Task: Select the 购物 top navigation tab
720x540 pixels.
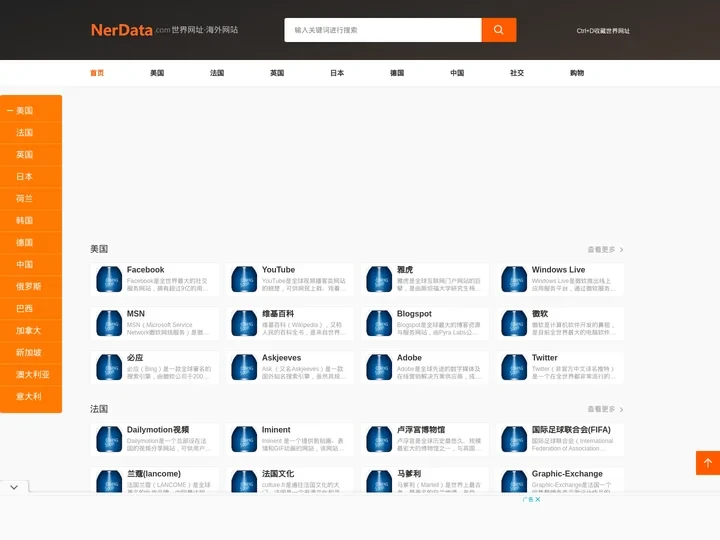Action: [577, 73]
